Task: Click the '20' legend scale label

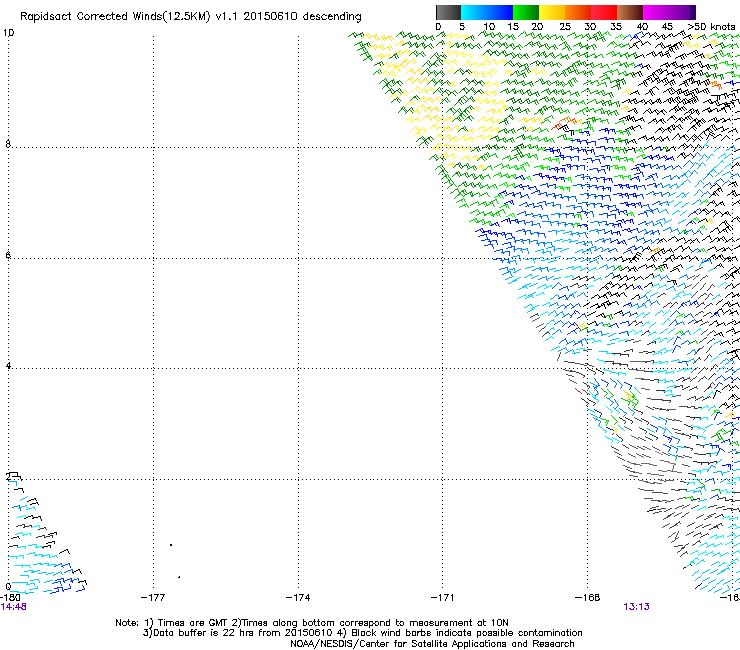Action: tap(538, 27)
